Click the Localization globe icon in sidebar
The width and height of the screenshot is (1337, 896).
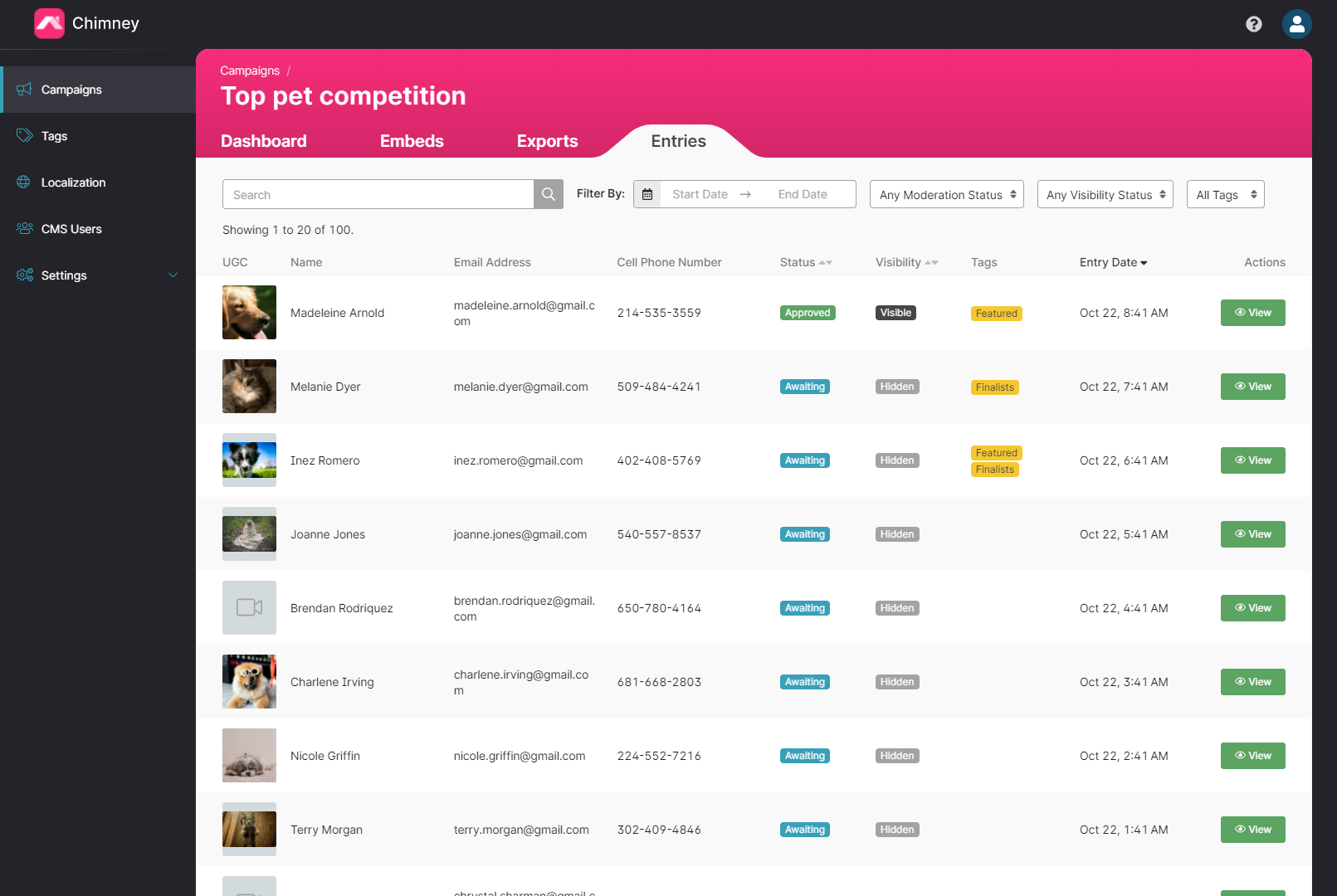(23, 182)
